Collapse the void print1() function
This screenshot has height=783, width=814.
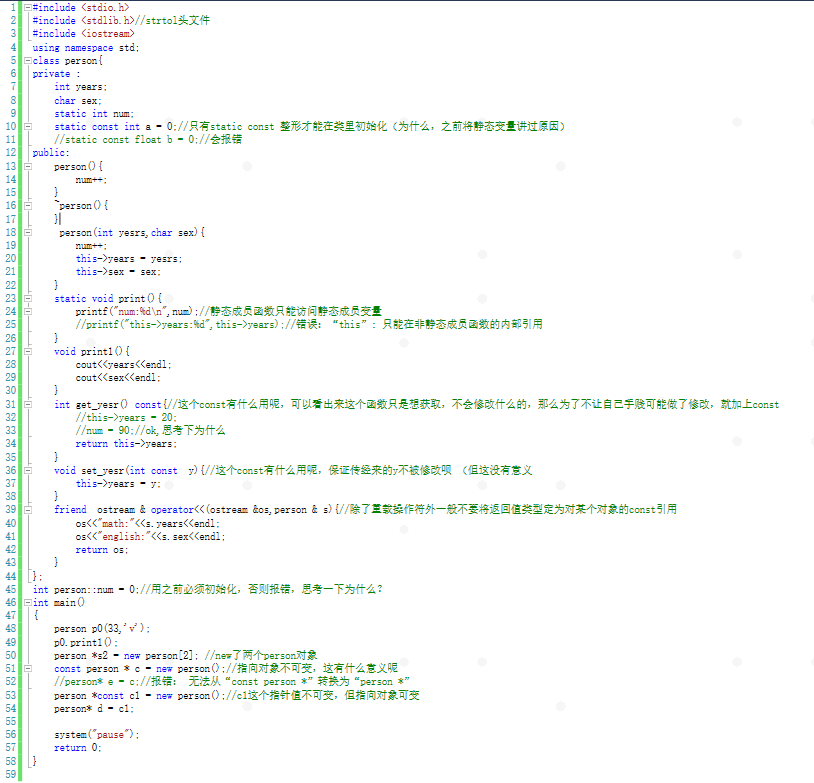[x=28, y=351]
